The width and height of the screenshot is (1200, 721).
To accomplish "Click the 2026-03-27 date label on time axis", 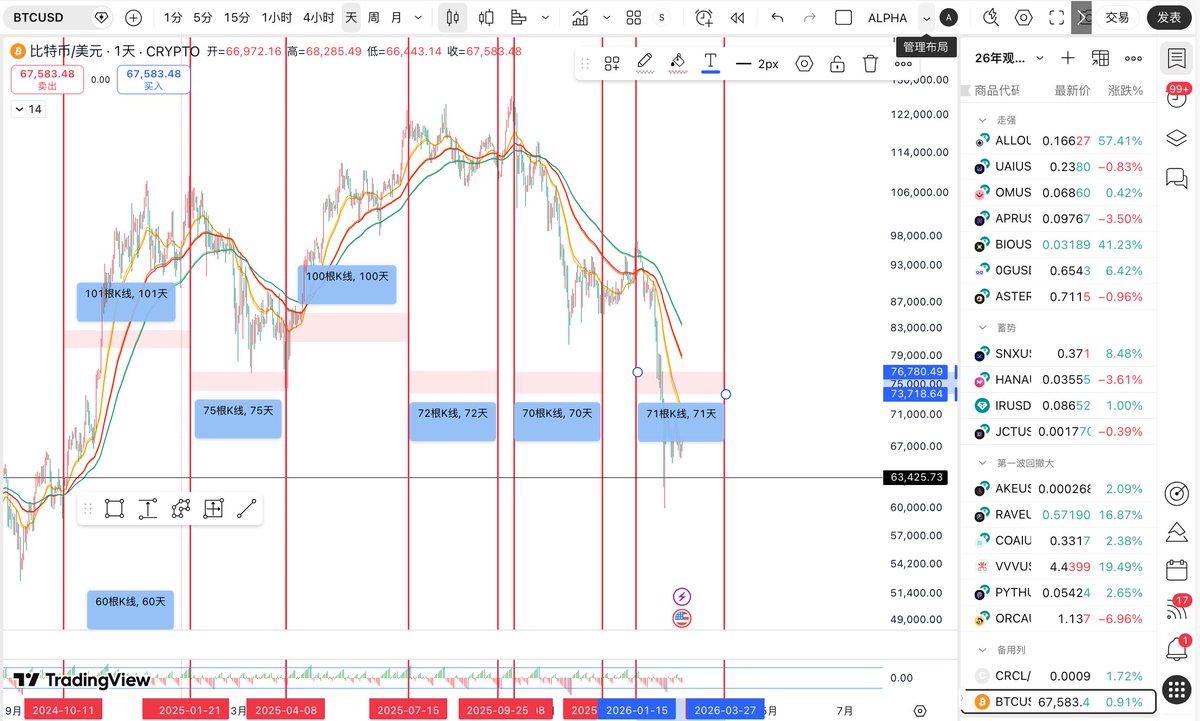I will tap(726, 710).
